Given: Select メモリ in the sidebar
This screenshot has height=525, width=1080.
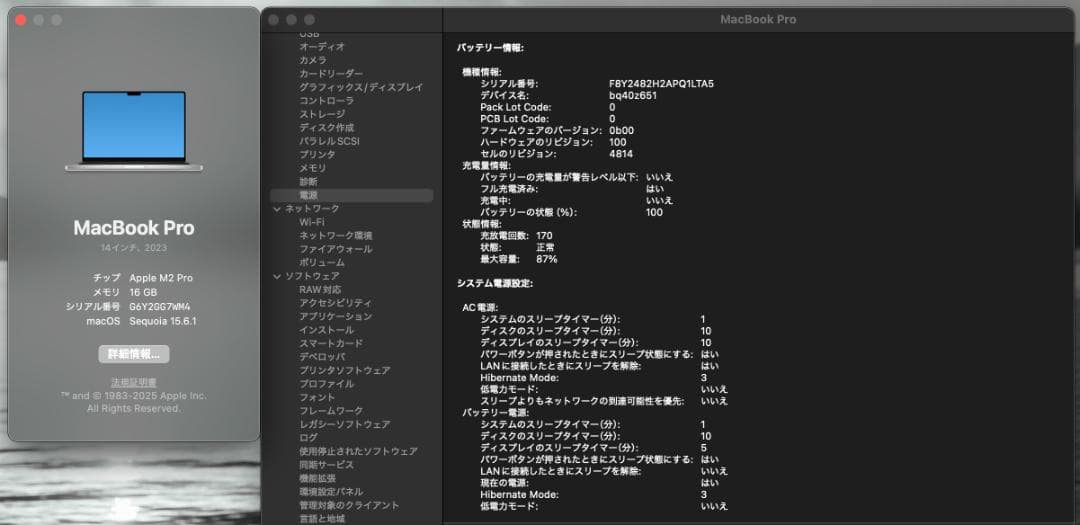Looking at the screenshot, I should [313, 168].
